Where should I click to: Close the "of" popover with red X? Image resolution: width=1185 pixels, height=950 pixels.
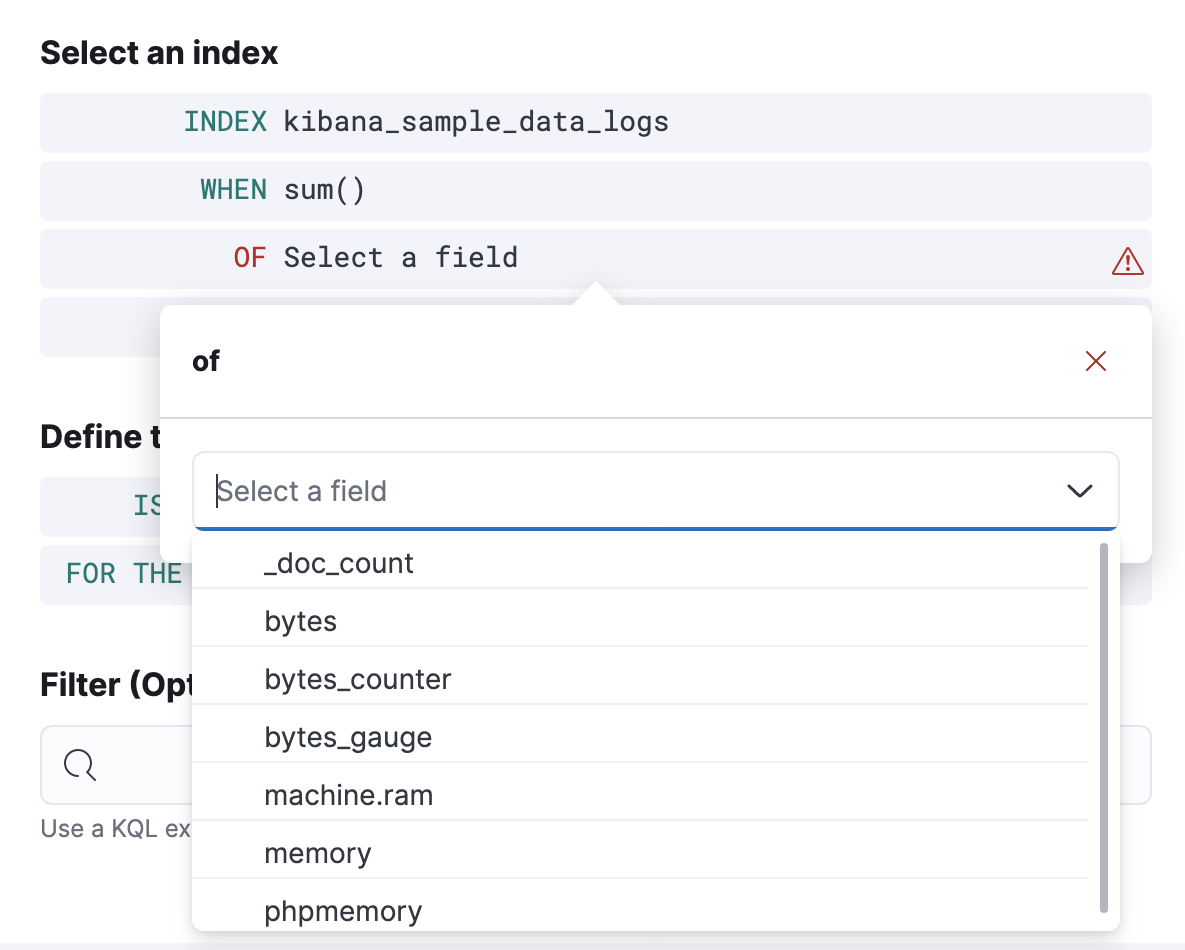click(1096, 362)
